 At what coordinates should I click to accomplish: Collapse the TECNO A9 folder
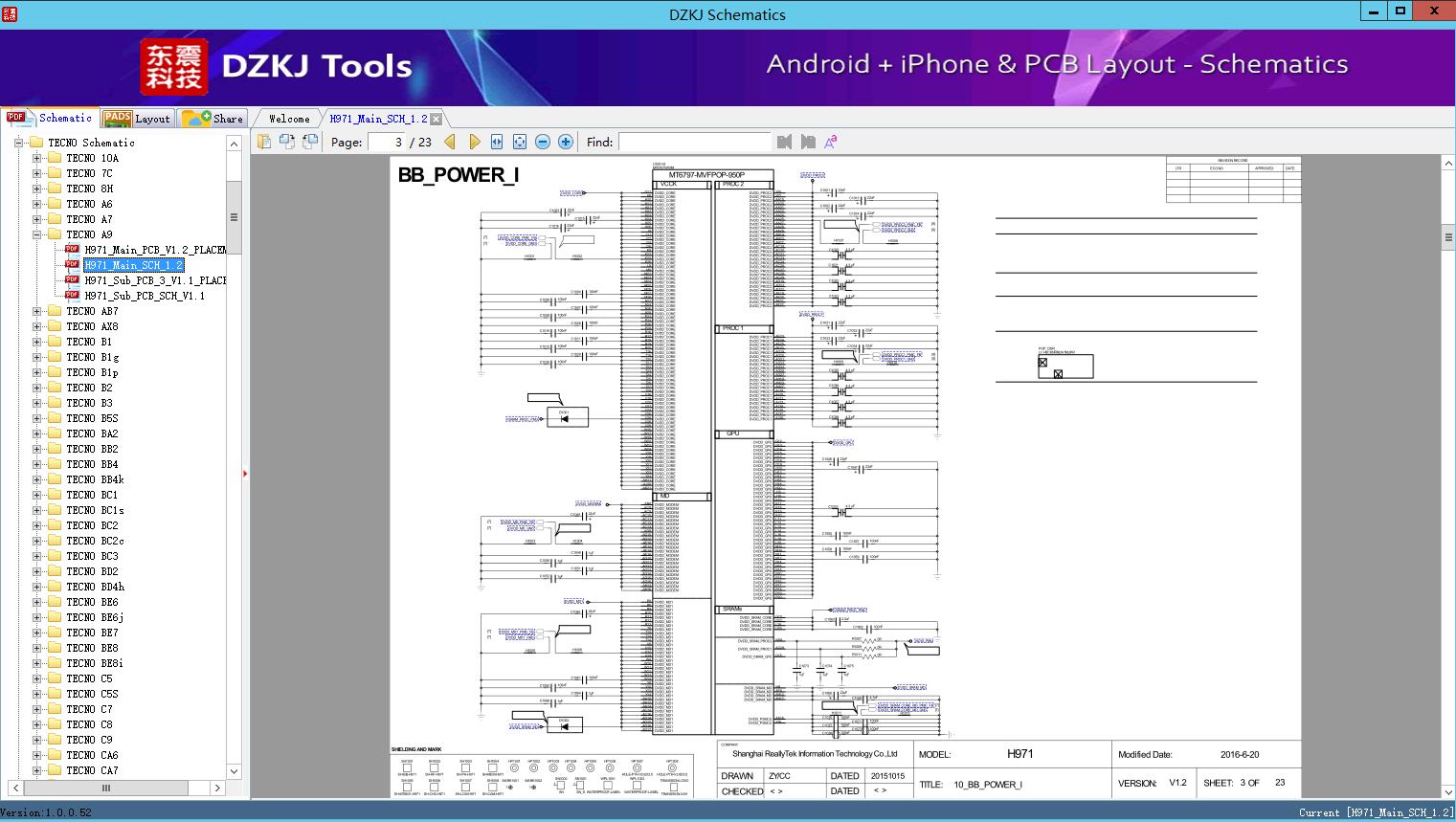(x=36, y=234)
